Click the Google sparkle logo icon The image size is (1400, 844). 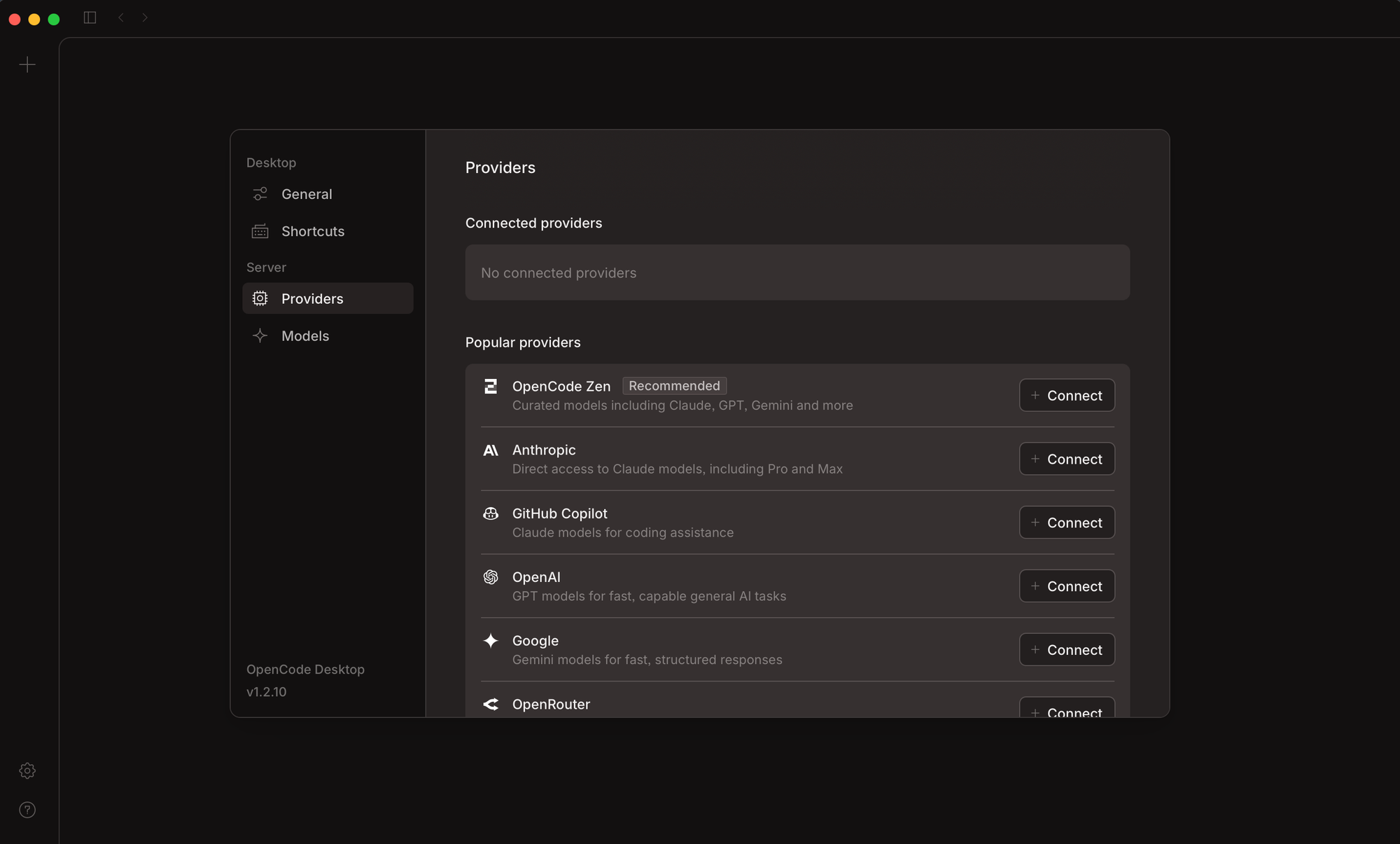pyautogui.click(x=491, y=641)
